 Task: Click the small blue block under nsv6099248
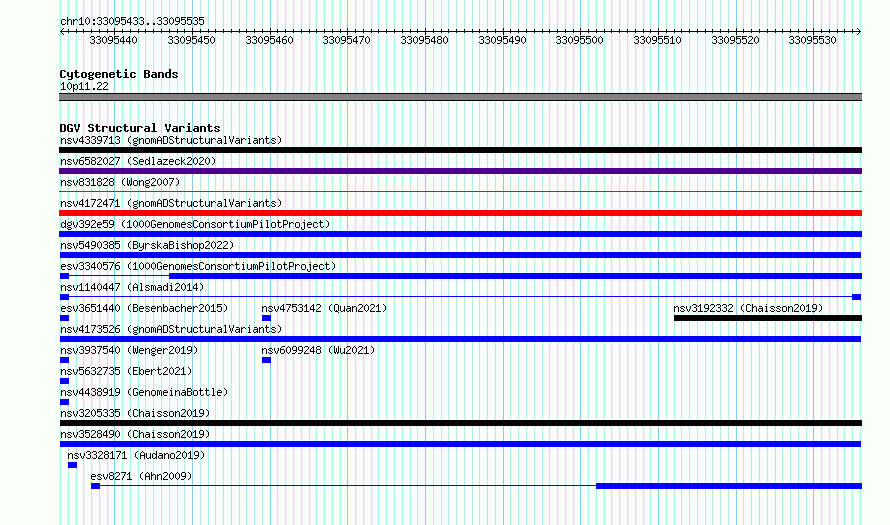point(266,360)
